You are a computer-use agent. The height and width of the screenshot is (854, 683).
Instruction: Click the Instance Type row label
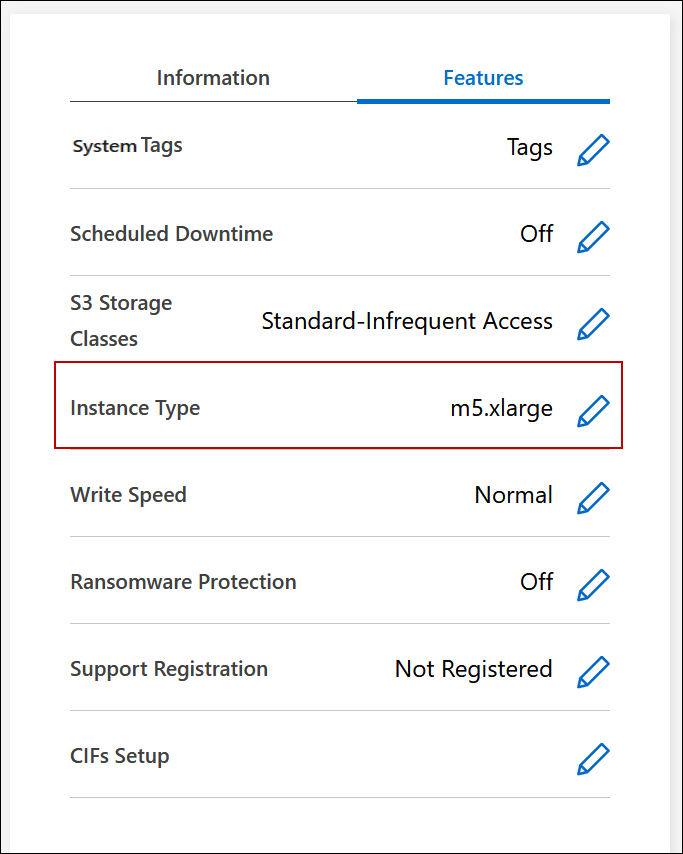tap(135, 408)
